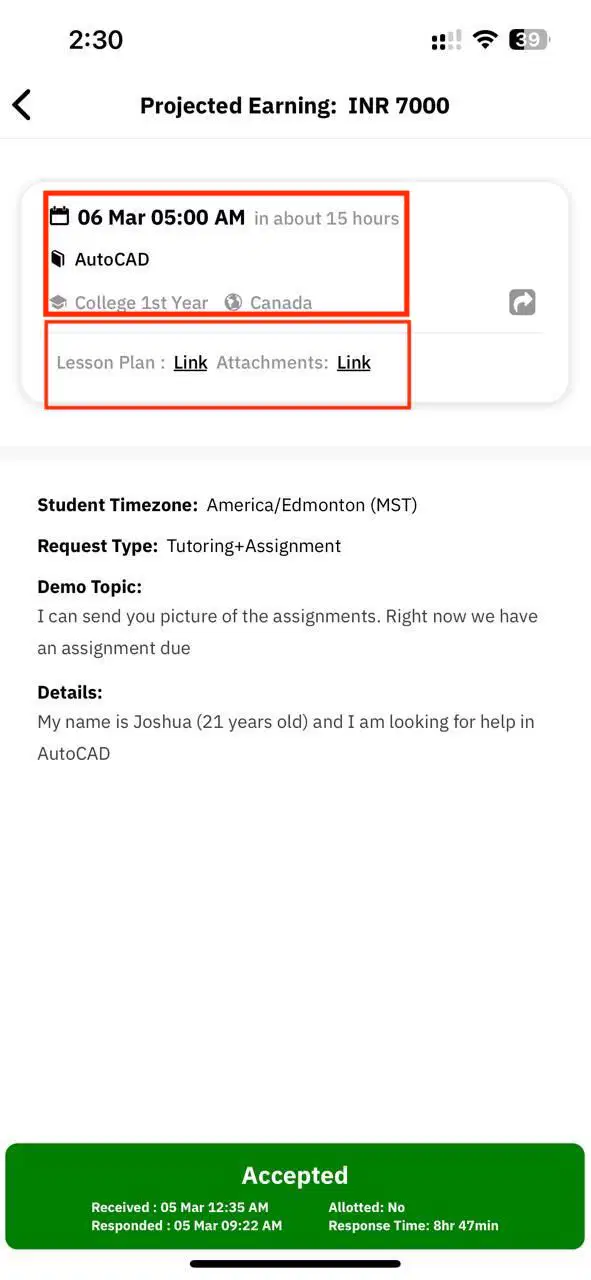Tap the College 1st Year label
The image size is (591, 1280).
(141, 303)
